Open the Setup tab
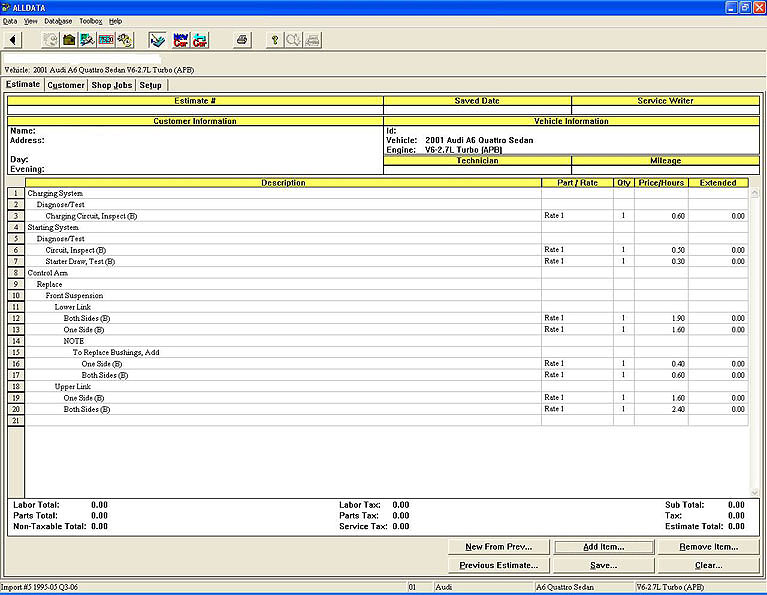Viewport: 767px width, 595px height. (x=150, y=85)
